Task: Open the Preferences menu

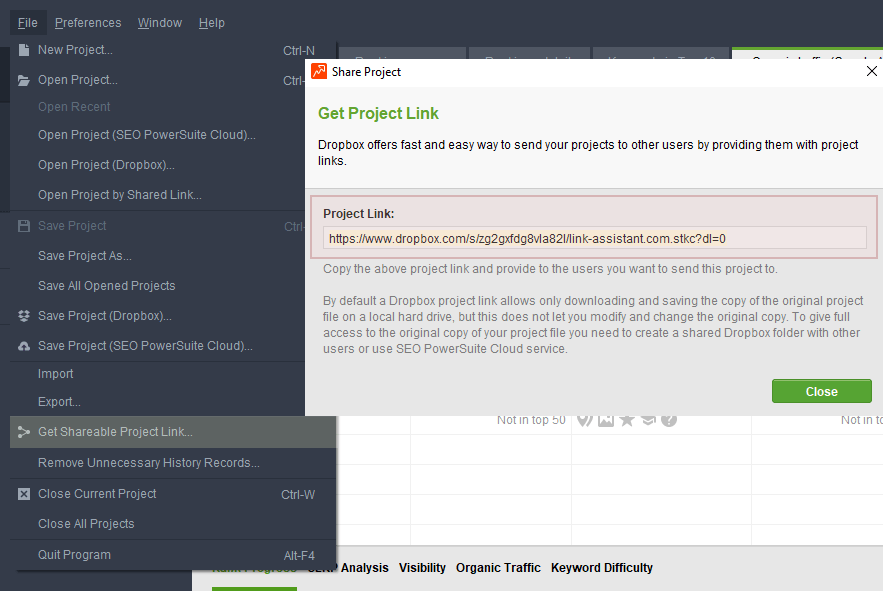Action: [x=88, y=23]
